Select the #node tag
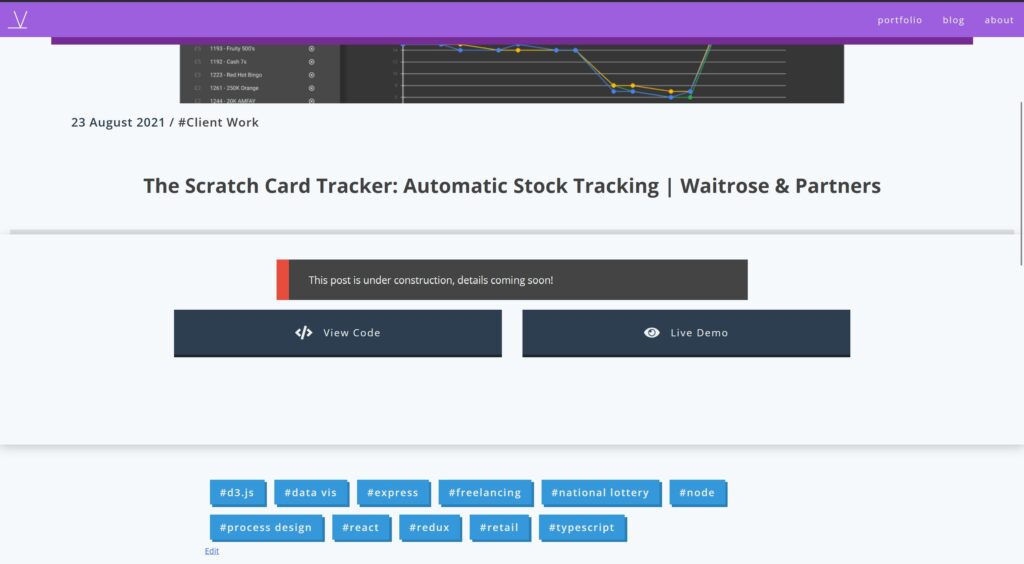The height and width of the screenshot is (564, 1024). pyautogui.click(x=697, y=493)
